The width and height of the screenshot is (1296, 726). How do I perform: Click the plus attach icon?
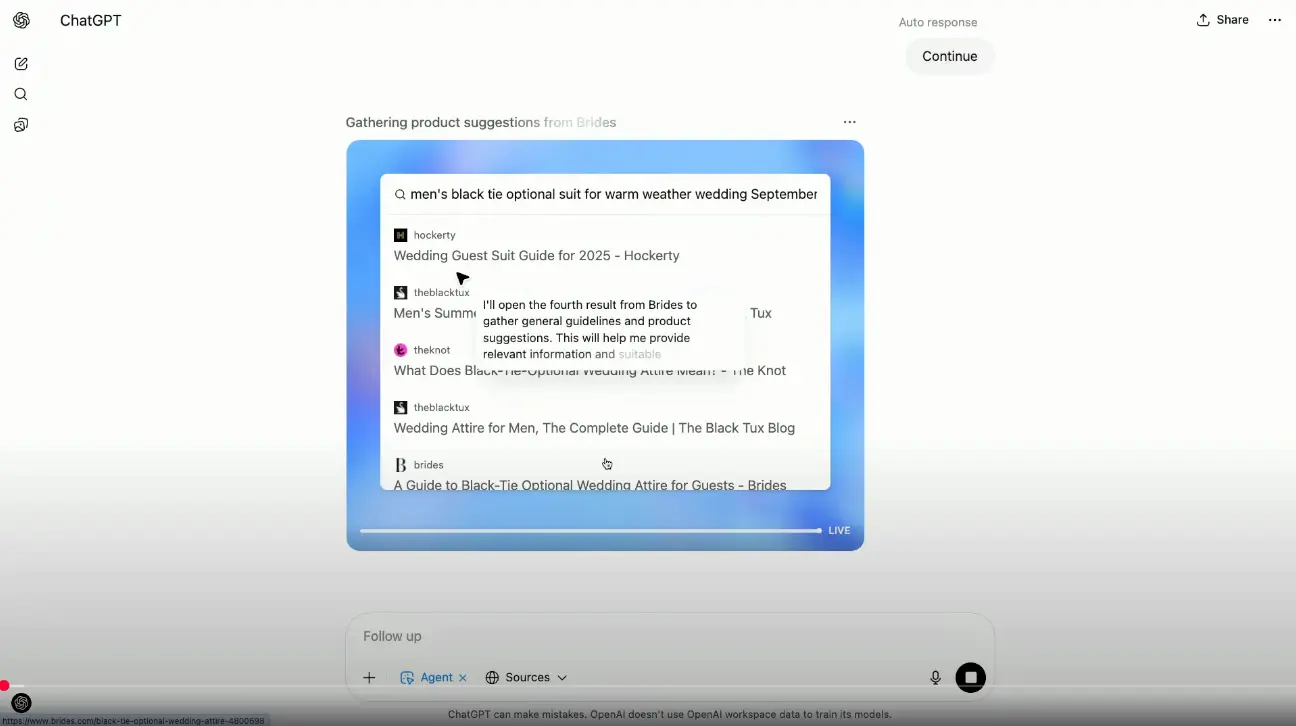coord(369,678)
